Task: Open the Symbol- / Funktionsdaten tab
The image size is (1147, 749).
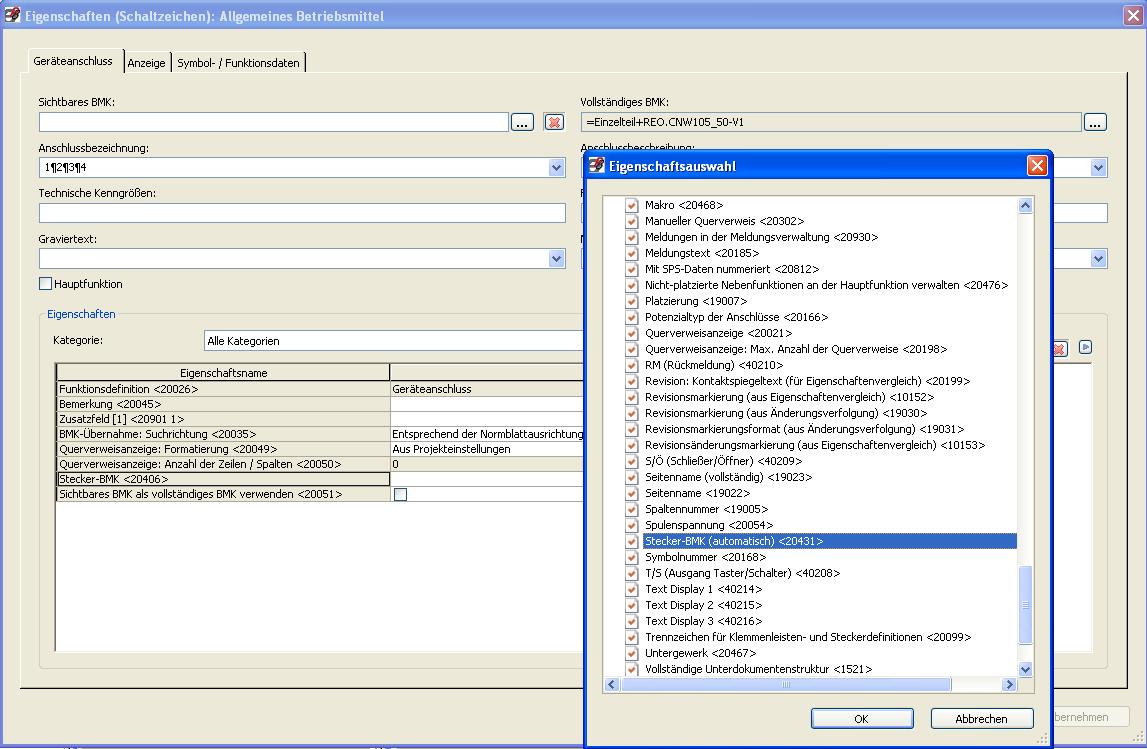Action: click(x=238, y=63)
